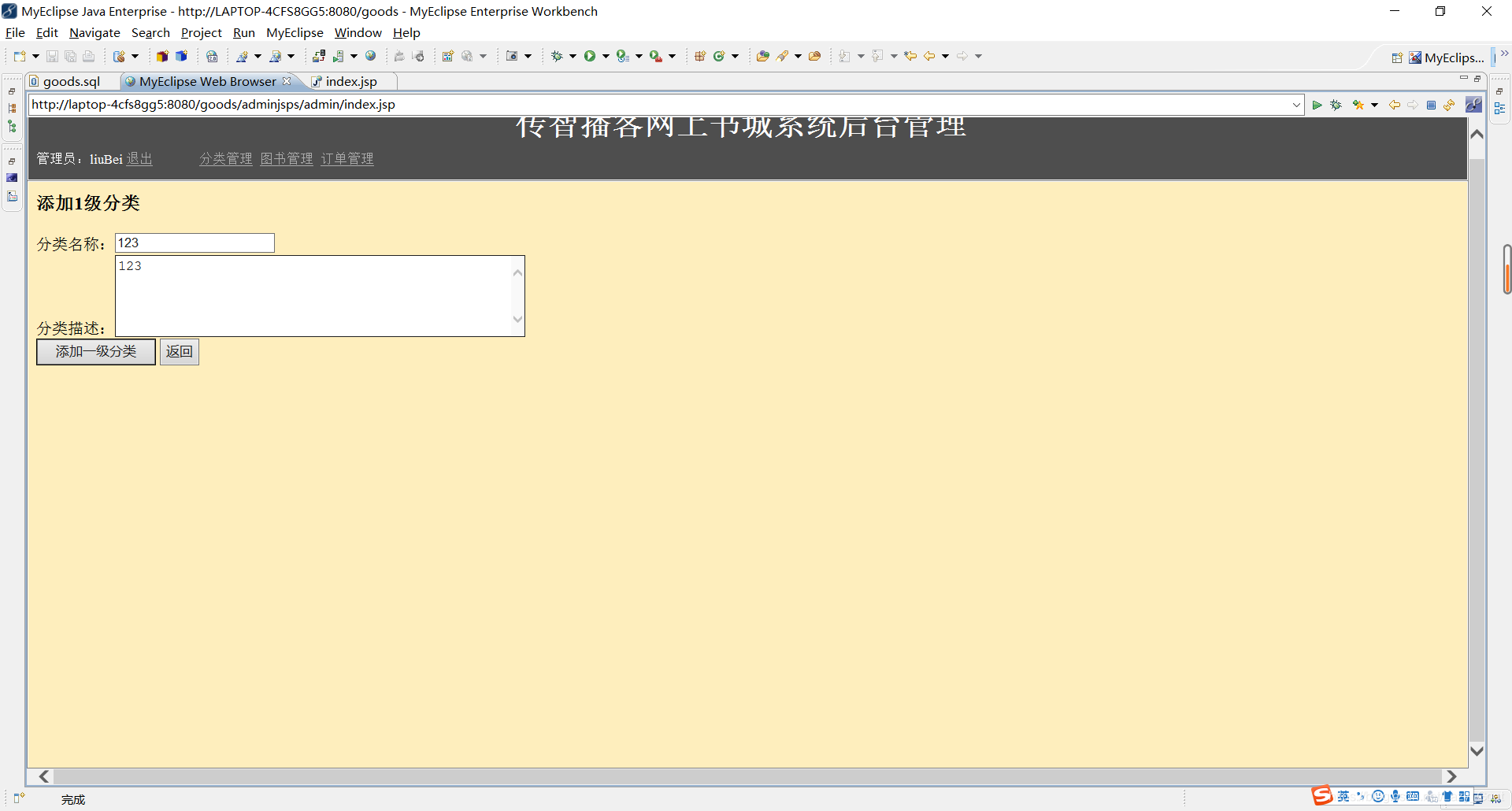Expand the External Tools dropdown arrow
Screen dimensions: 1512x811
(672, 56)
